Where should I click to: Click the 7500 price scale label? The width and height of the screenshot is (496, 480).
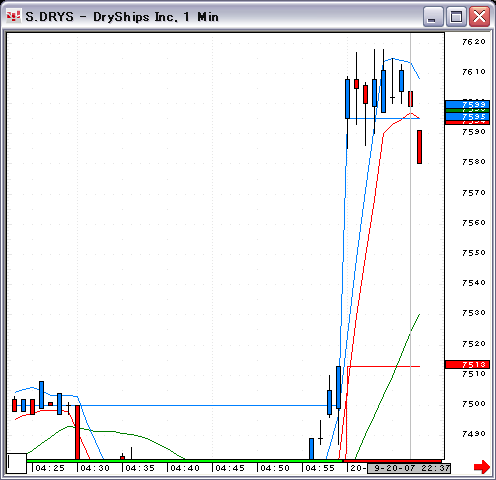474,404
